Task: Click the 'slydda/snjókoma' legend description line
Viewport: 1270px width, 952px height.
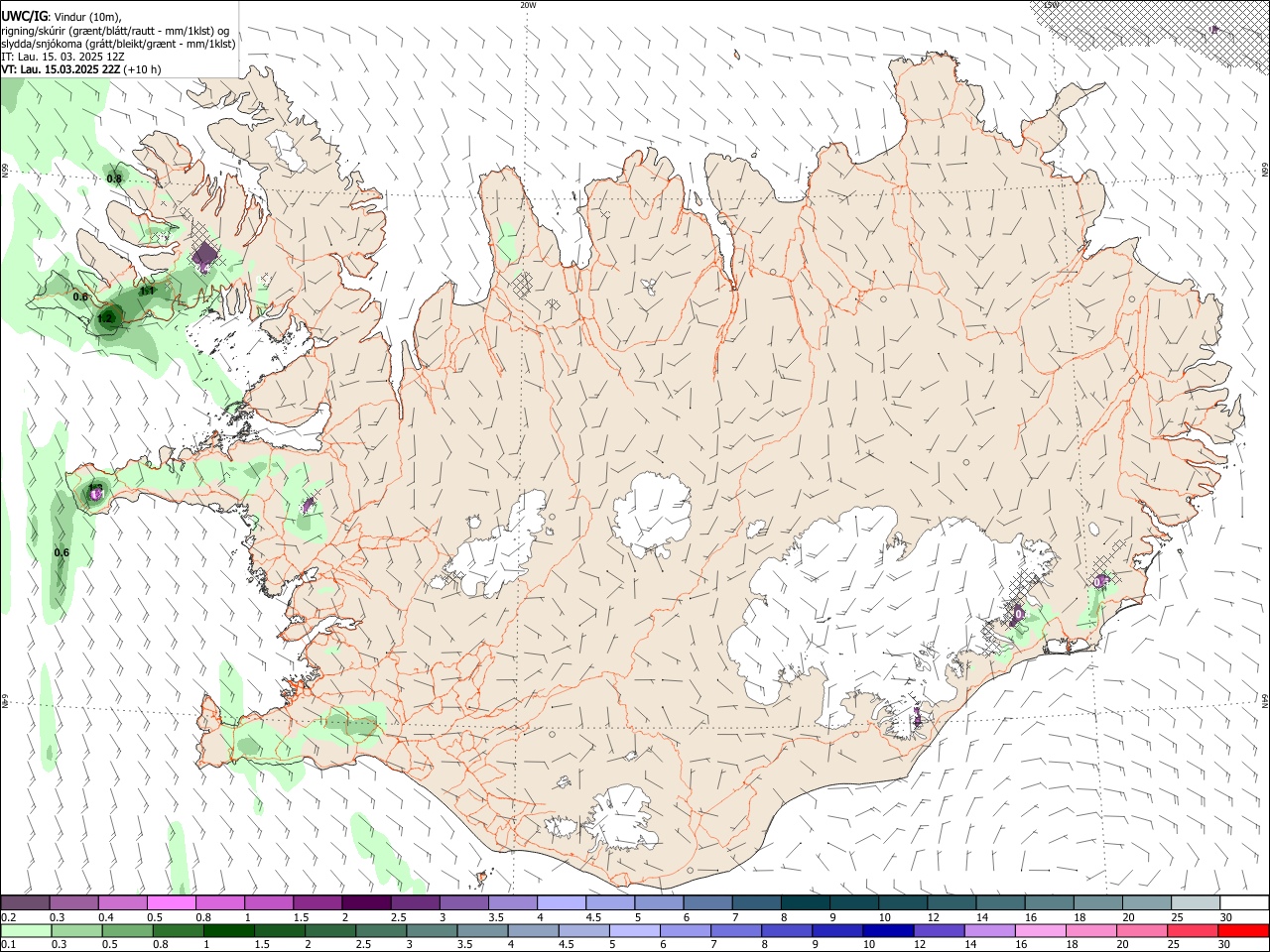Action: [118, 44]
